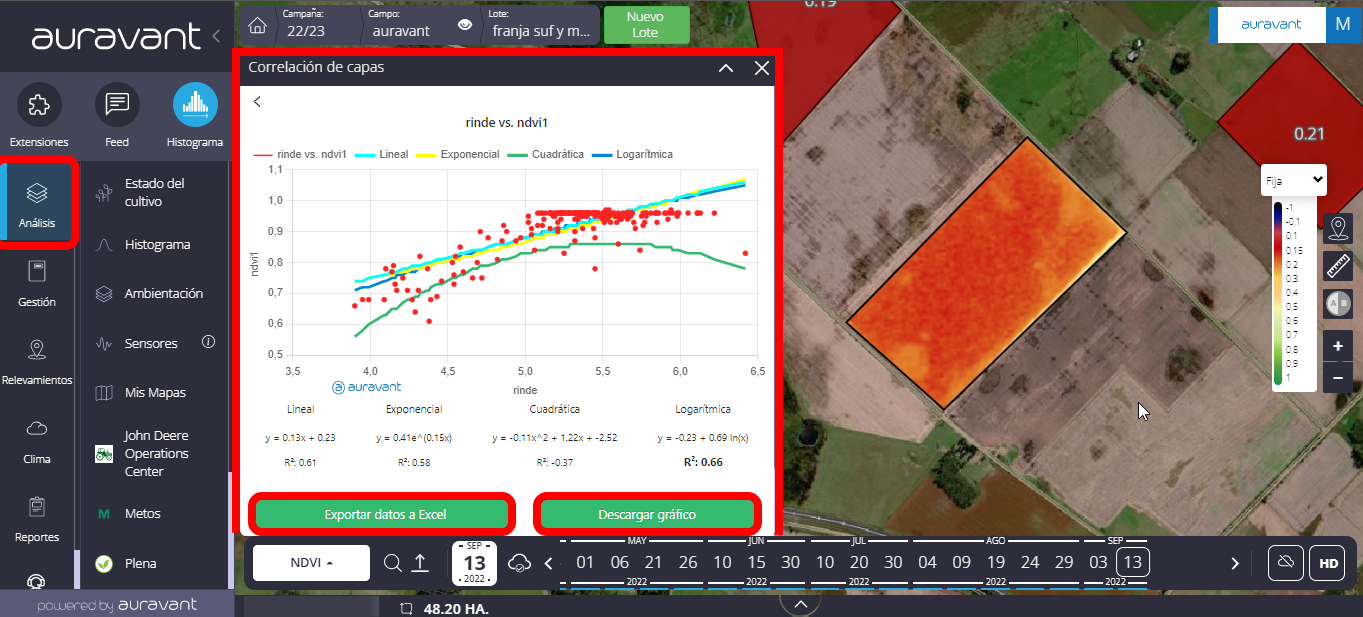1363x617 pixels.
Task: Toggle the cloud filter off icon
Action: (x=1286, y=563)
